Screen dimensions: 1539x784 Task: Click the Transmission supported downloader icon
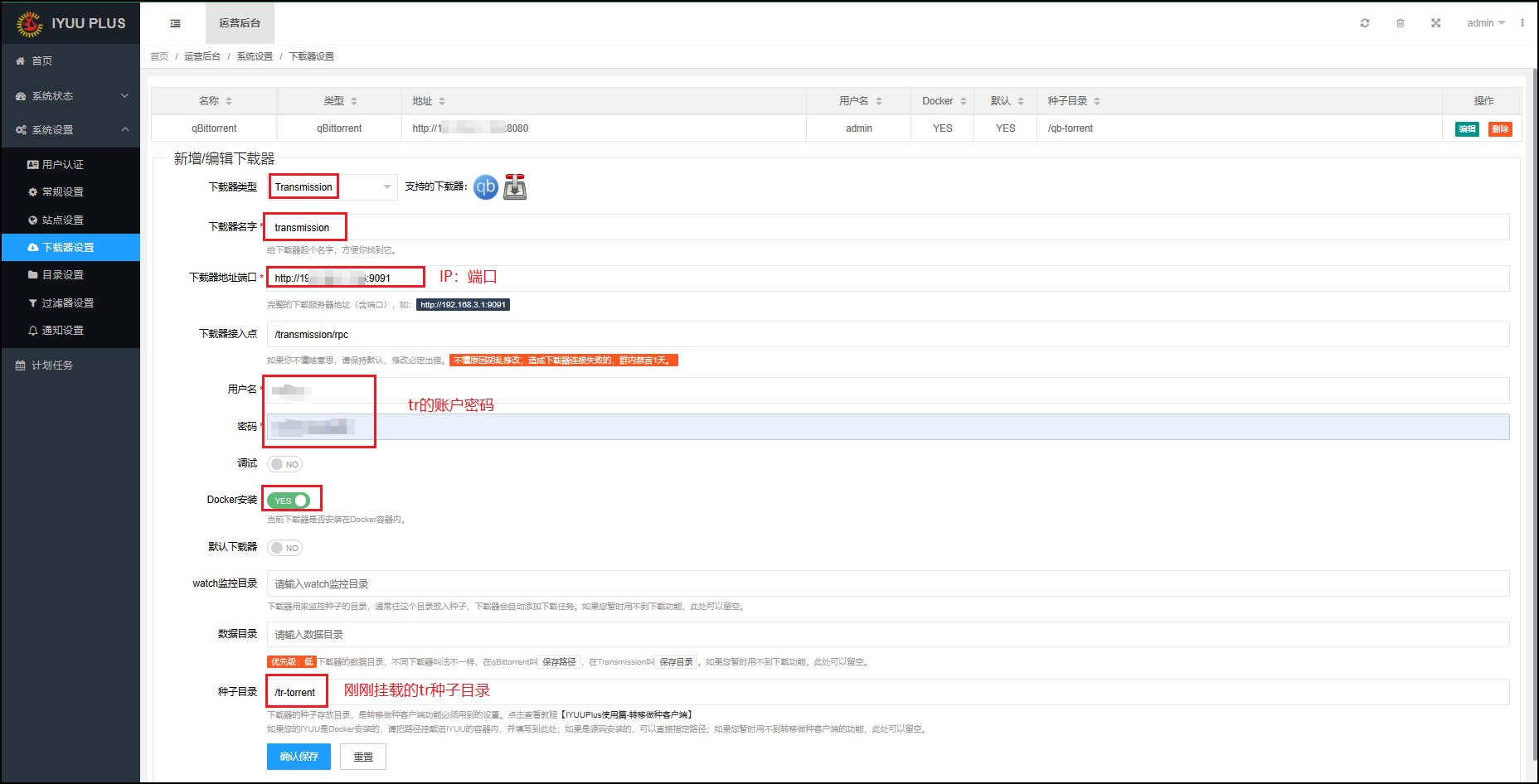tap(515, 187)
